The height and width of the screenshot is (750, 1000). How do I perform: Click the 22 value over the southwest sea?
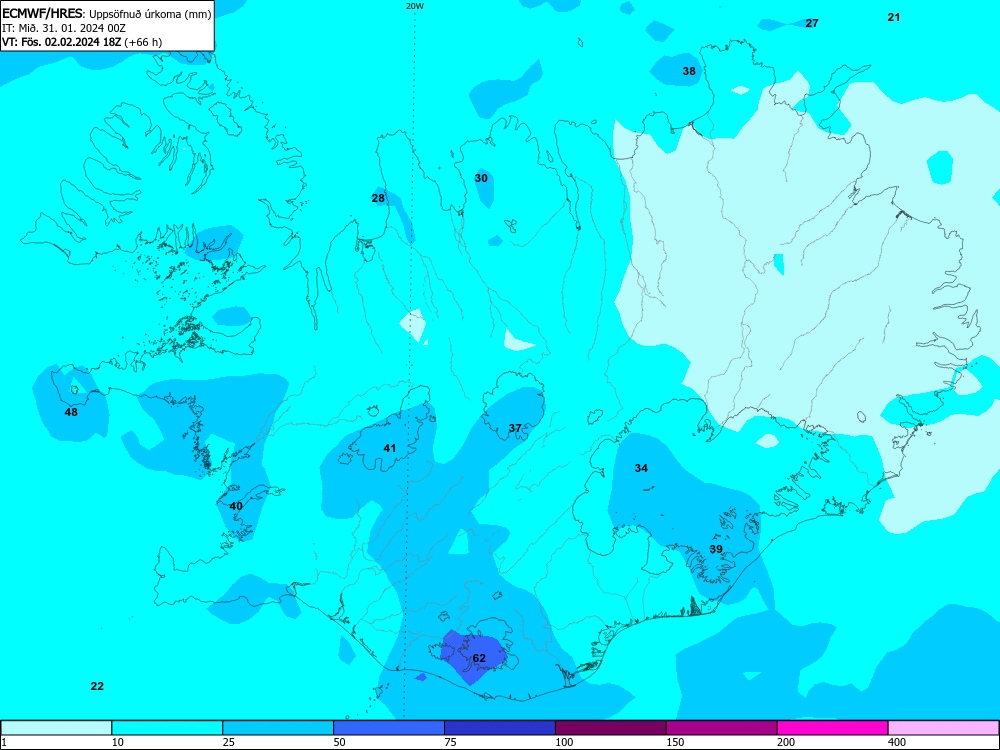97,686
